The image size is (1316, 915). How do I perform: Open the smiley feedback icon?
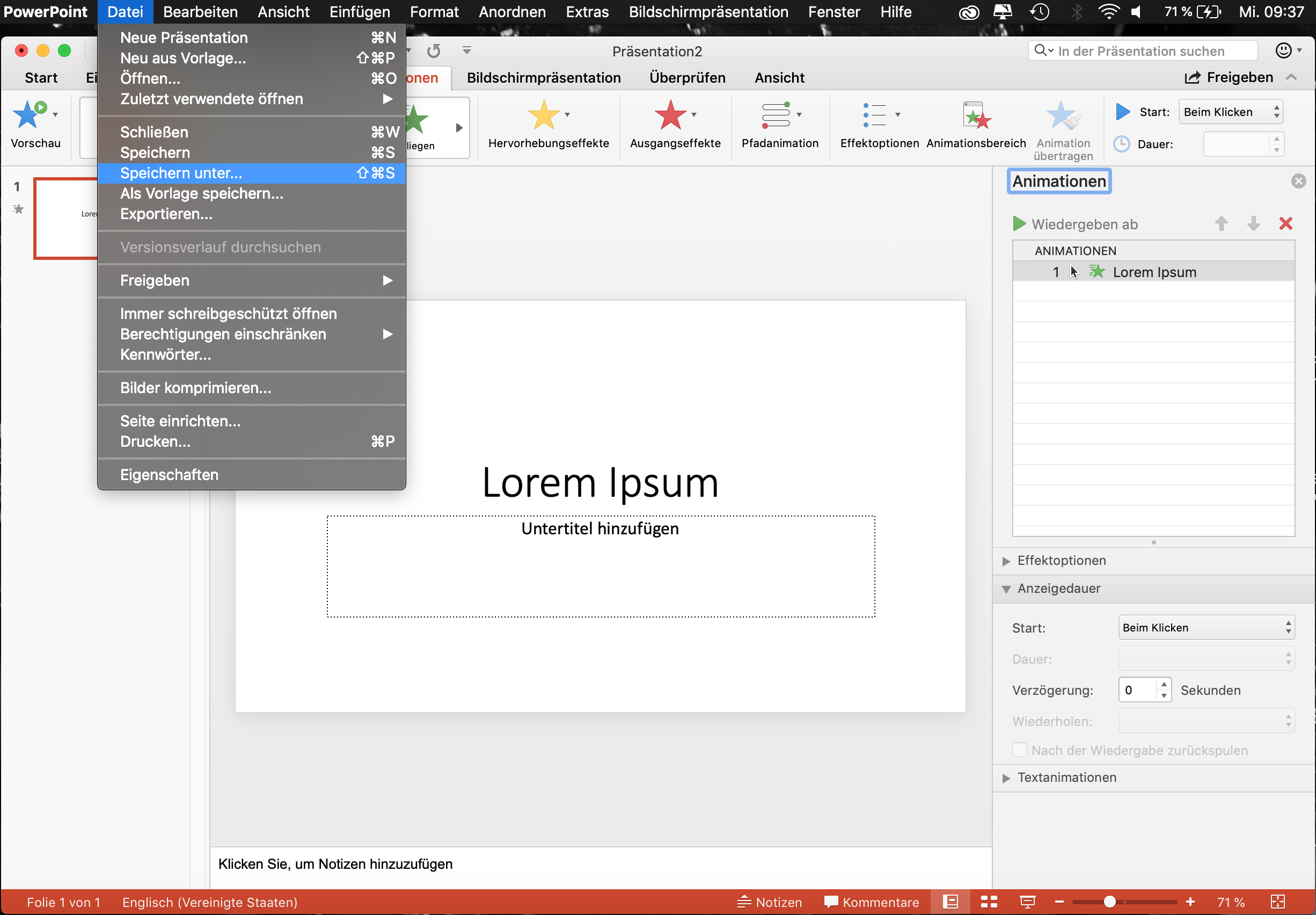(x=1283, y=50)
